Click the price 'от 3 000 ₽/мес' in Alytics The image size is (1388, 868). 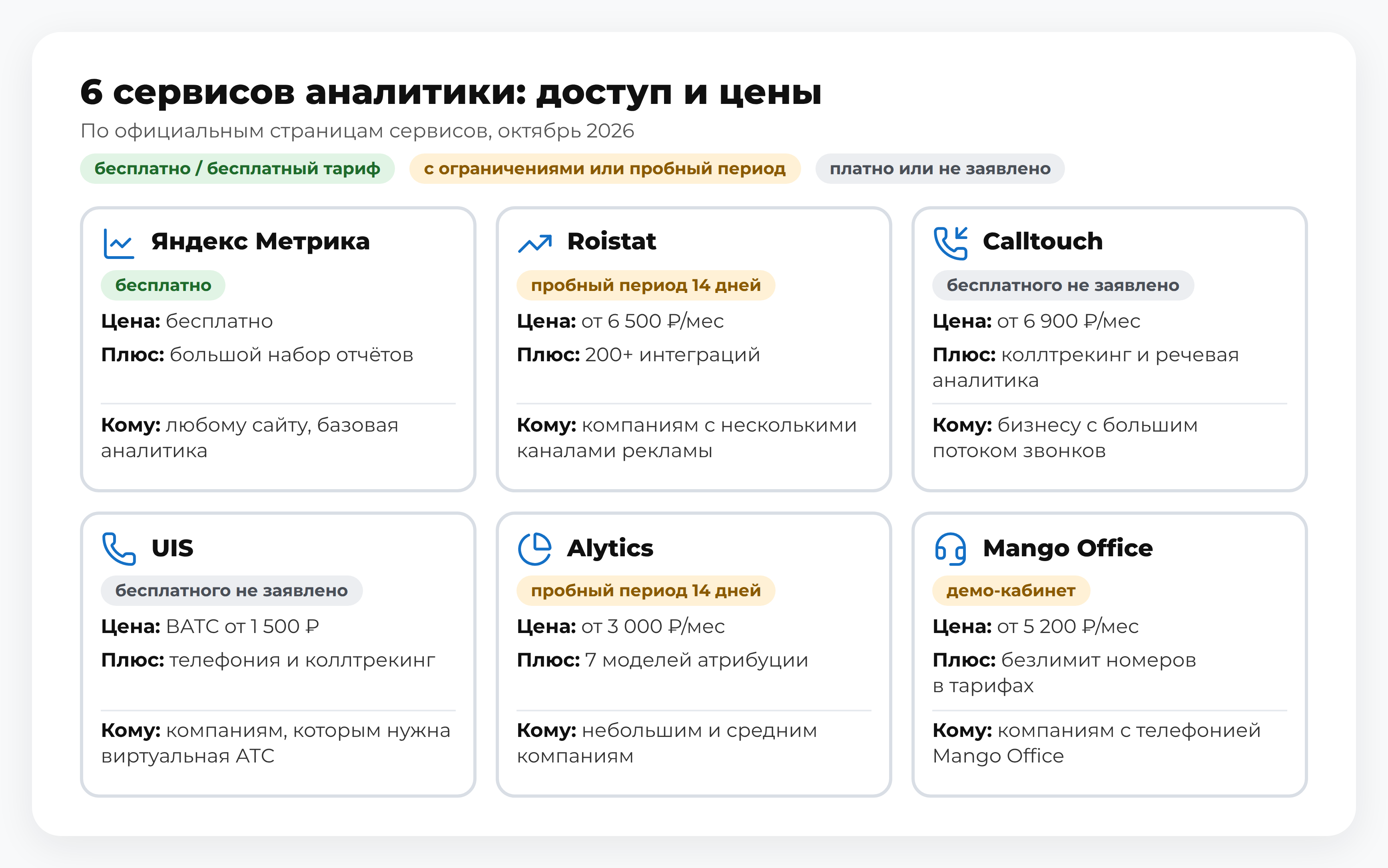pos(653,627)
